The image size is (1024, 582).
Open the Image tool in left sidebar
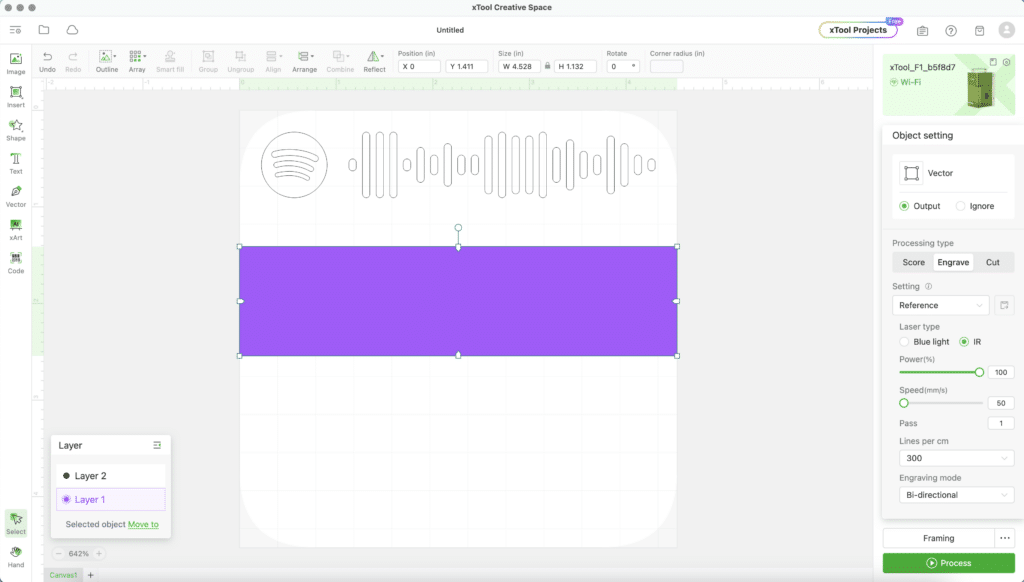click(16, 63)
